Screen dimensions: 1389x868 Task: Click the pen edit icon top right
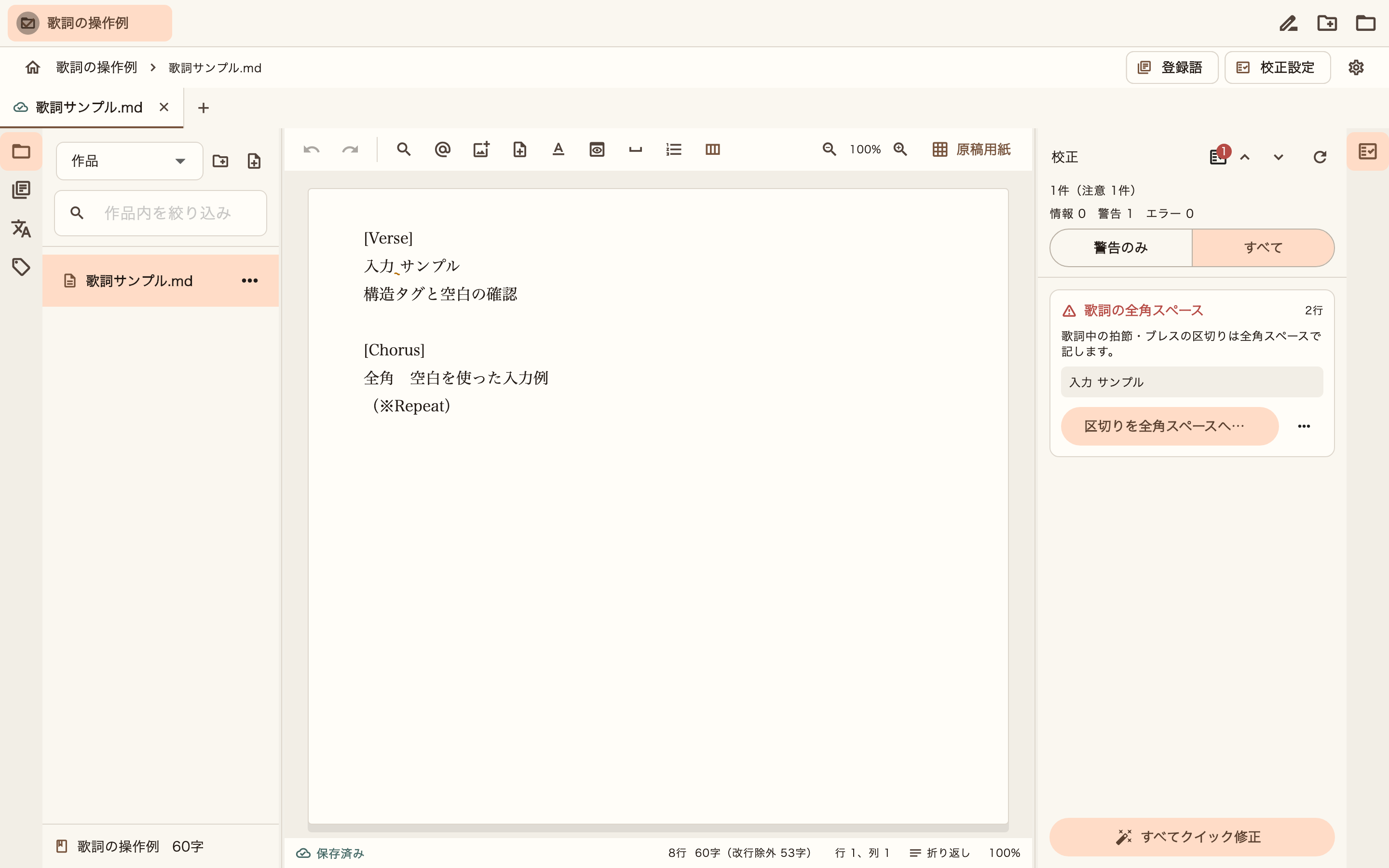[1289, 24]
